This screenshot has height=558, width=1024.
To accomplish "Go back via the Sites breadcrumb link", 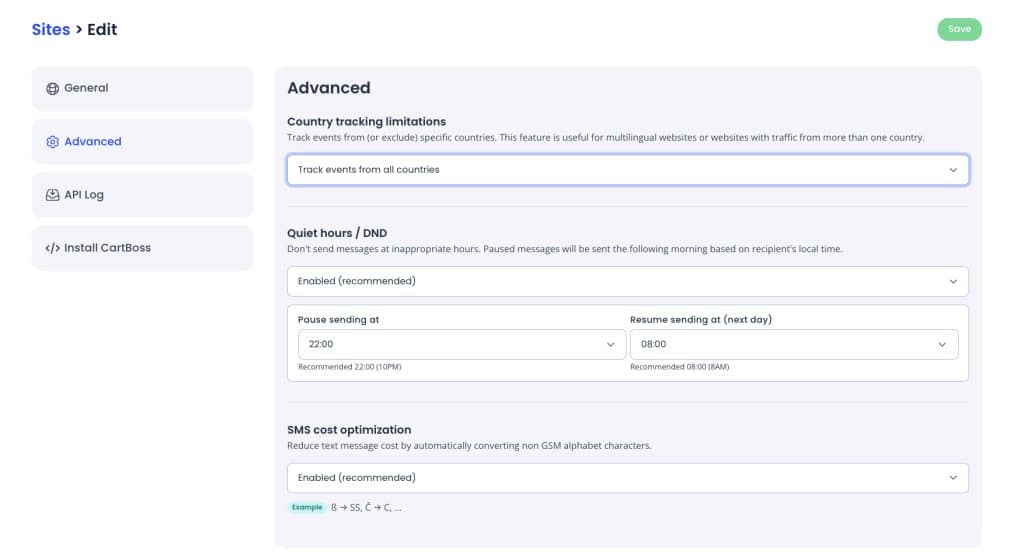I will 51,29.
